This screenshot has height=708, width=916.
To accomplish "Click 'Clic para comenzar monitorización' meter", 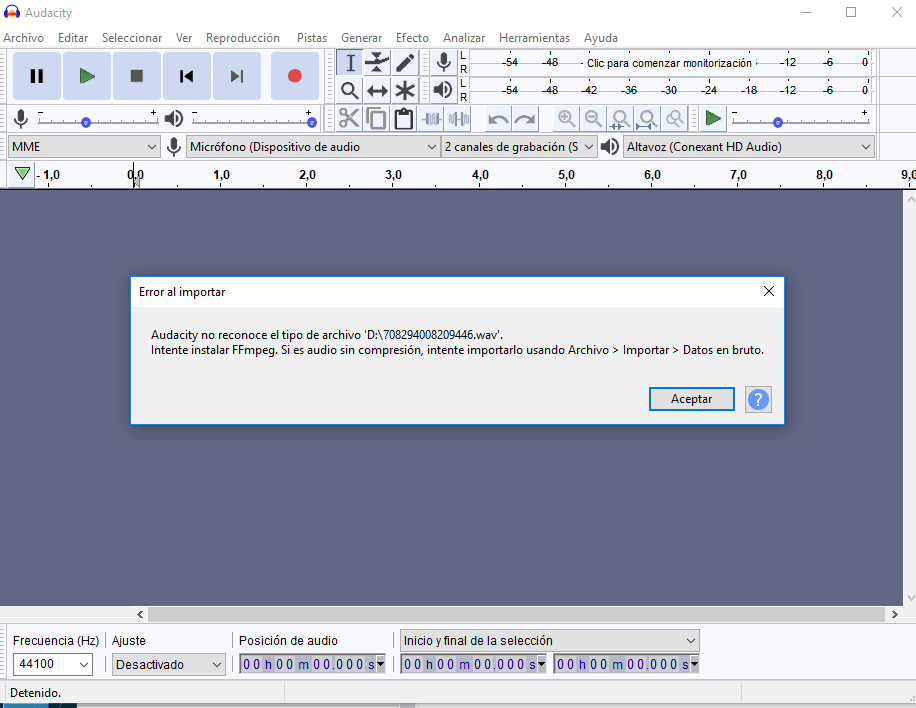I will pos(669,63).
